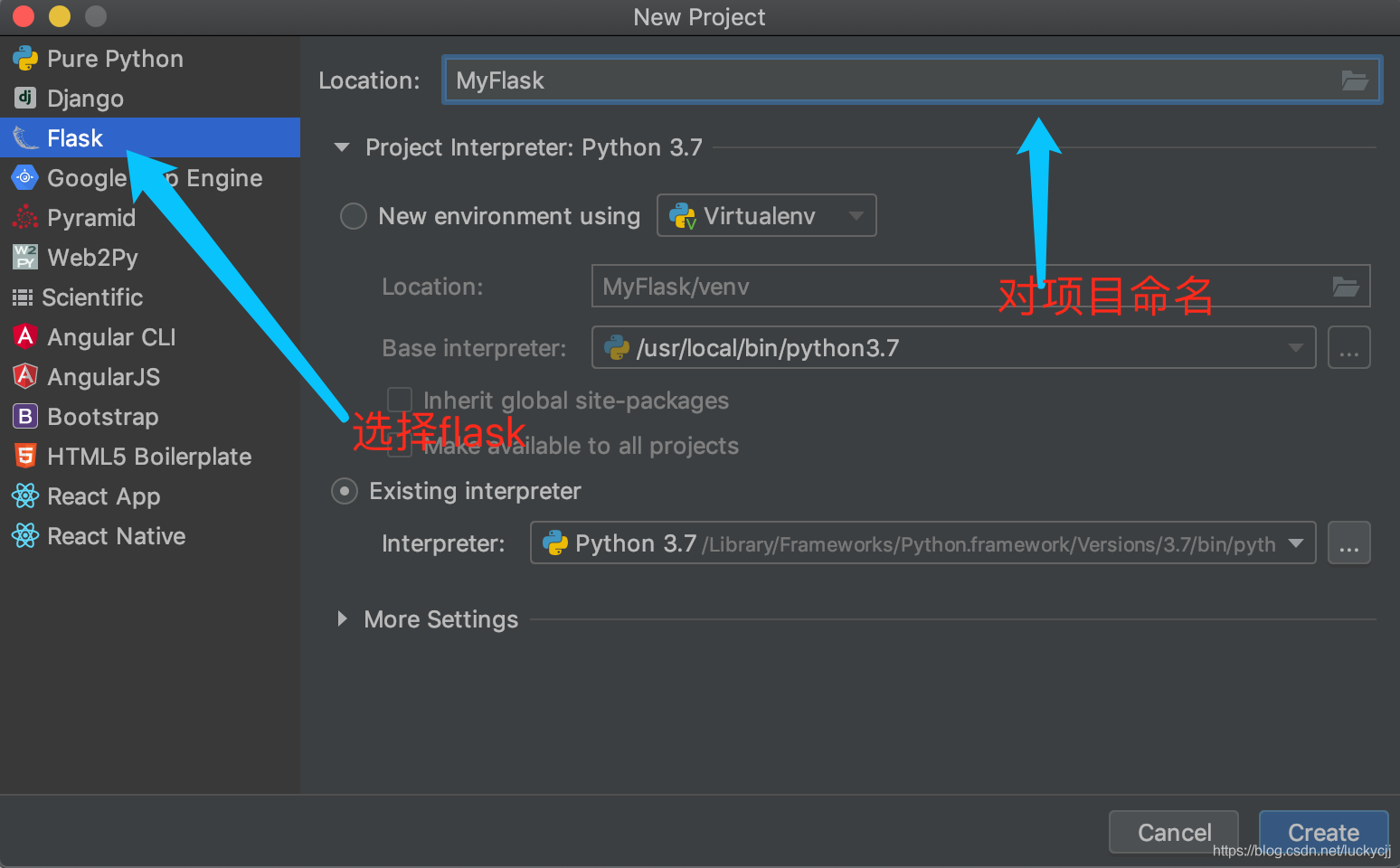Click the React App atom icon
The width and height of the screenshot is (1400, 868).
[25, 495]
